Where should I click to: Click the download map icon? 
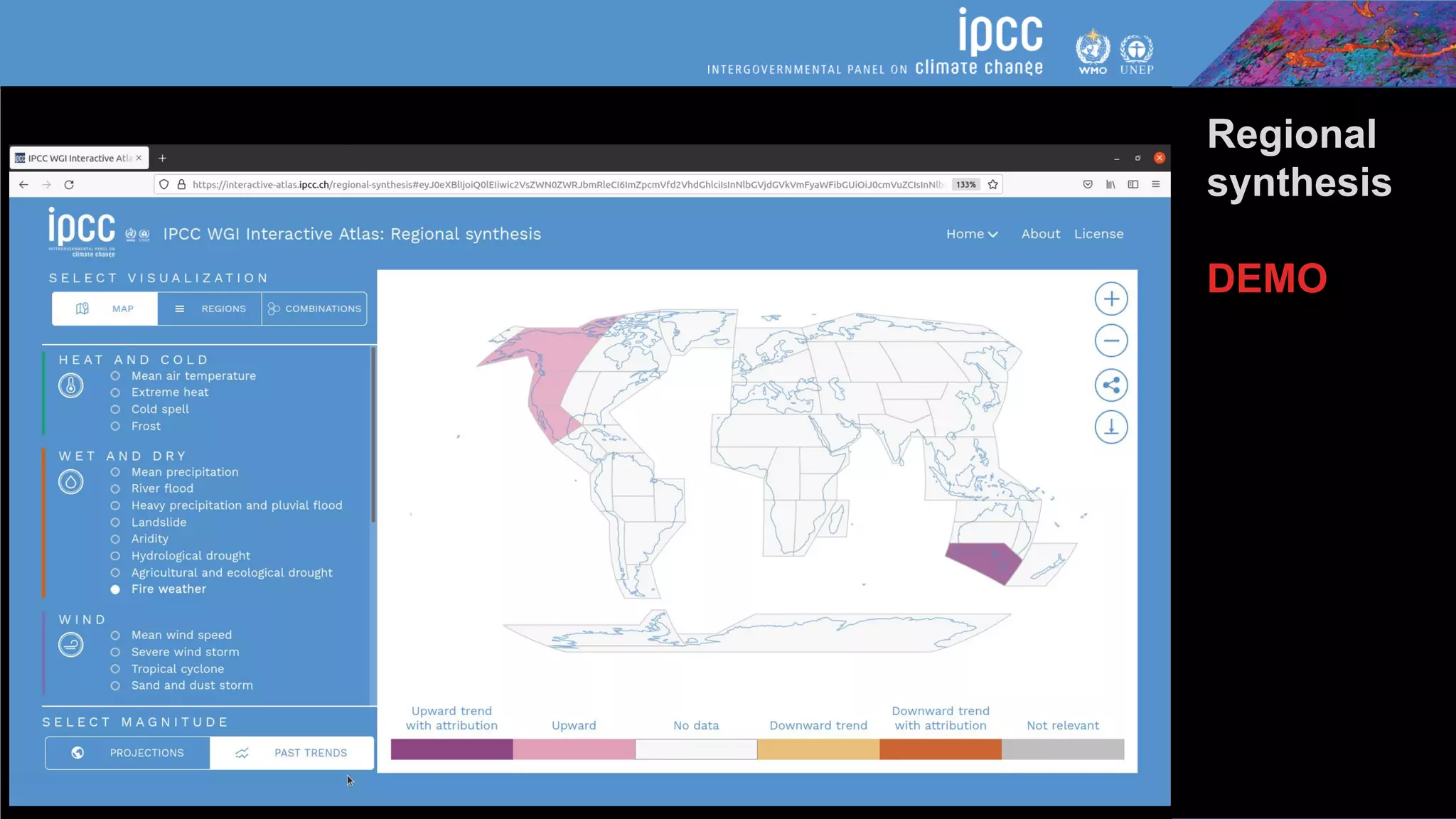tap(1110, 427)
